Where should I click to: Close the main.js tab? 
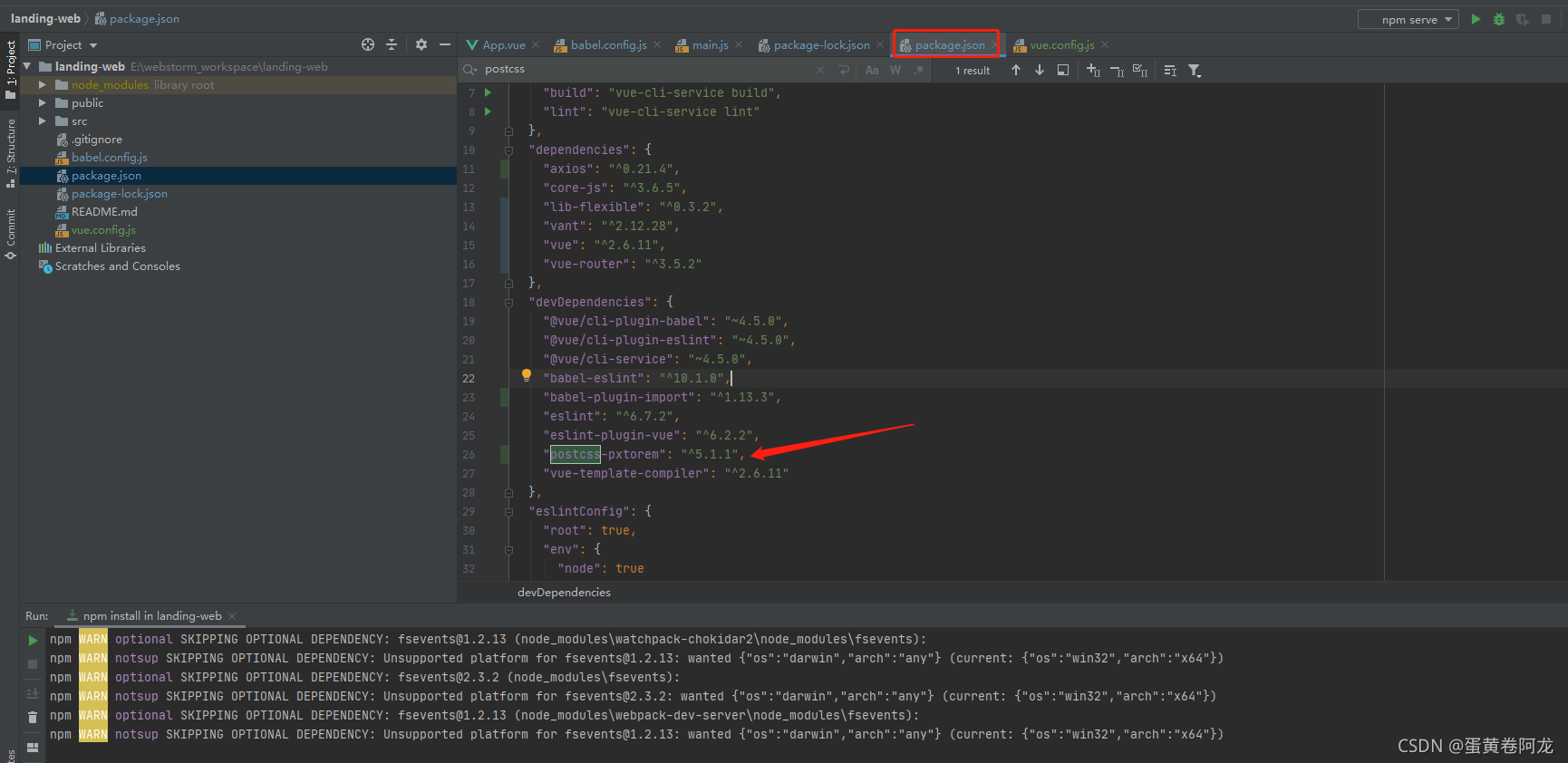coord(739,45)
